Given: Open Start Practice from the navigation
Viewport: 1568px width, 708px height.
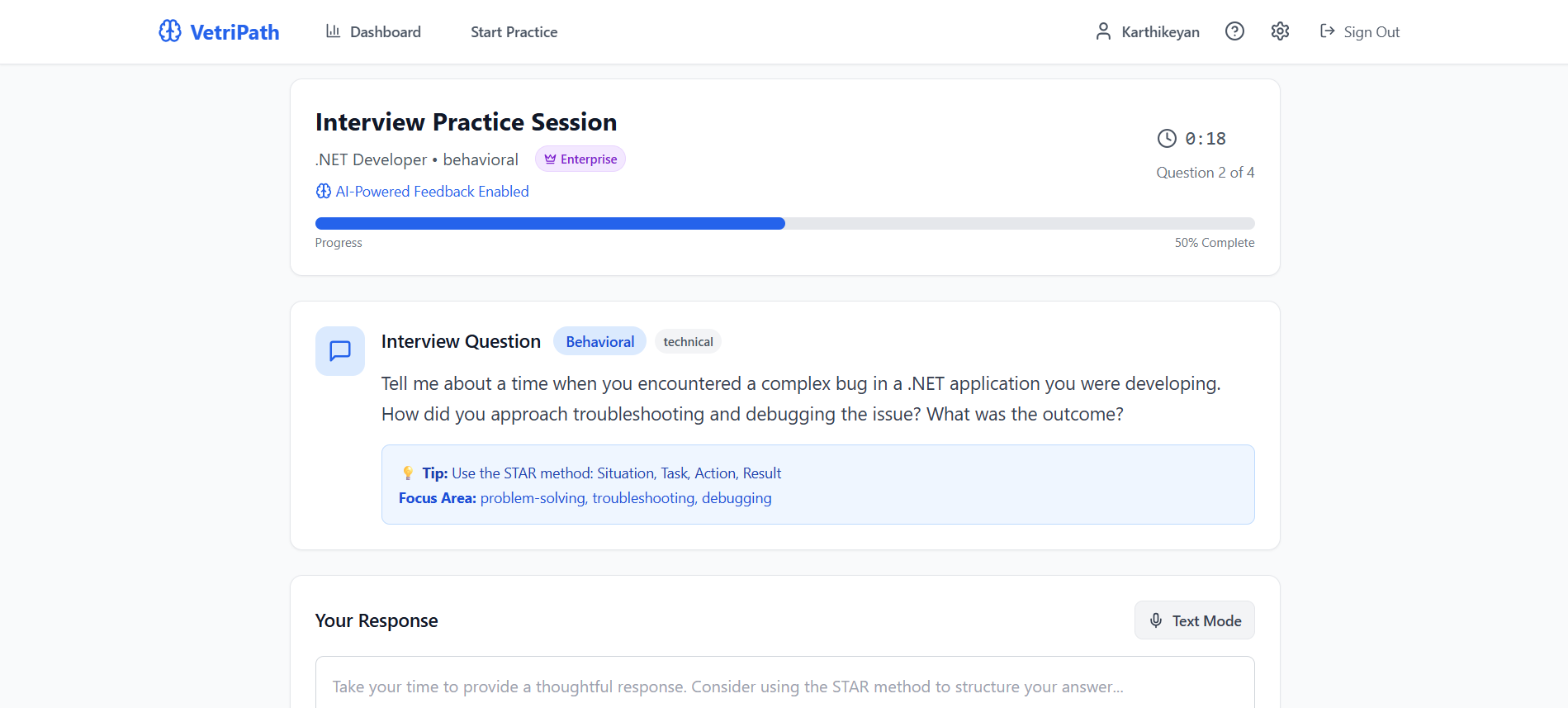Looking at the screenshot, I should click(x=514, y=32).
